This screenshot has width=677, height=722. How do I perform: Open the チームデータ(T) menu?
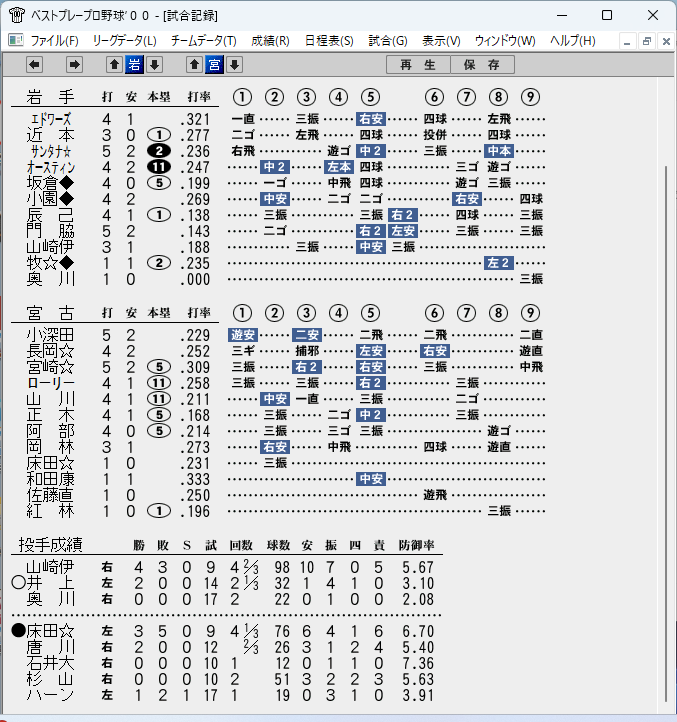point(204,41)
